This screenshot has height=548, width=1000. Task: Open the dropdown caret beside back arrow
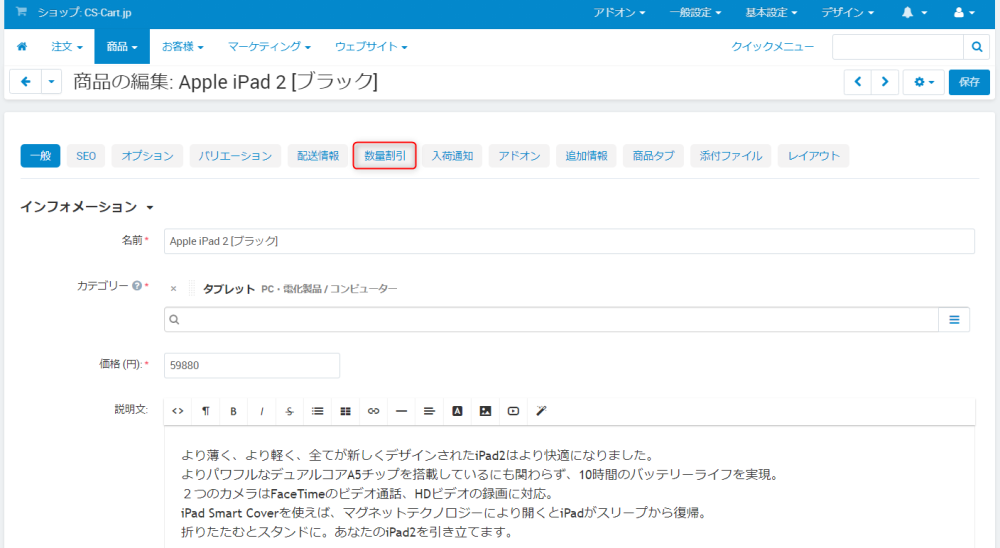point(52,82)
